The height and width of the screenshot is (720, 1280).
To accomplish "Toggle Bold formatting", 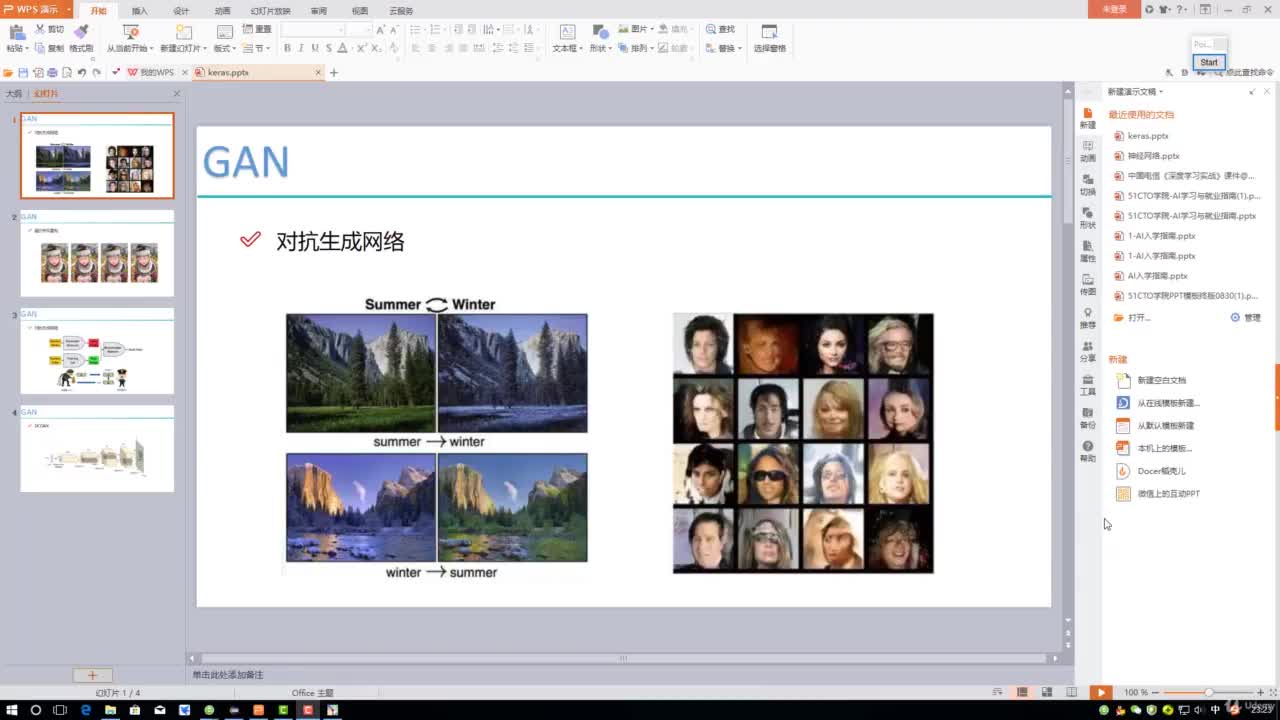I will (287, 48).
